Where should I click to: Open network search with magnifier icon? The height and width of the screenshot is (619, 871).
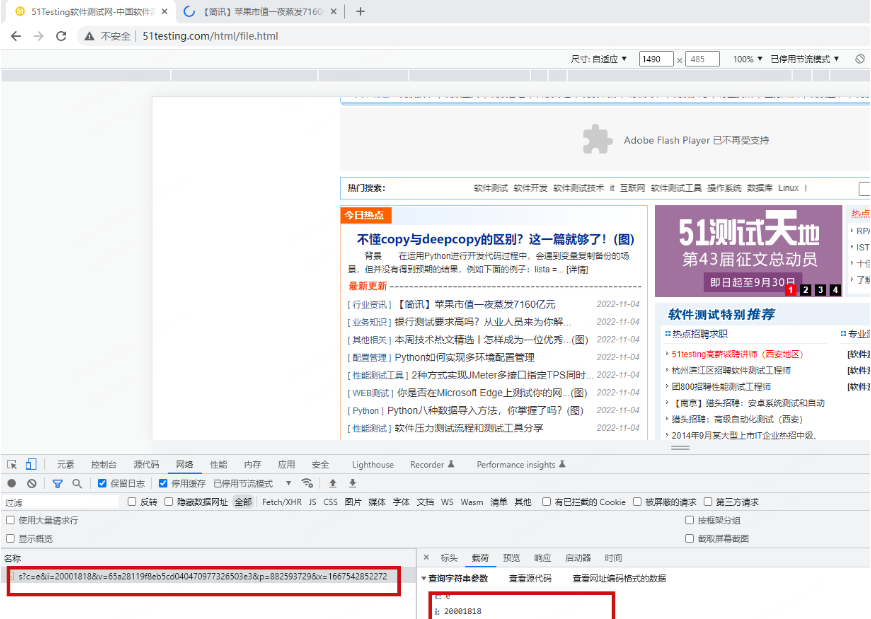pyautogui.click(x=77, y=483)
